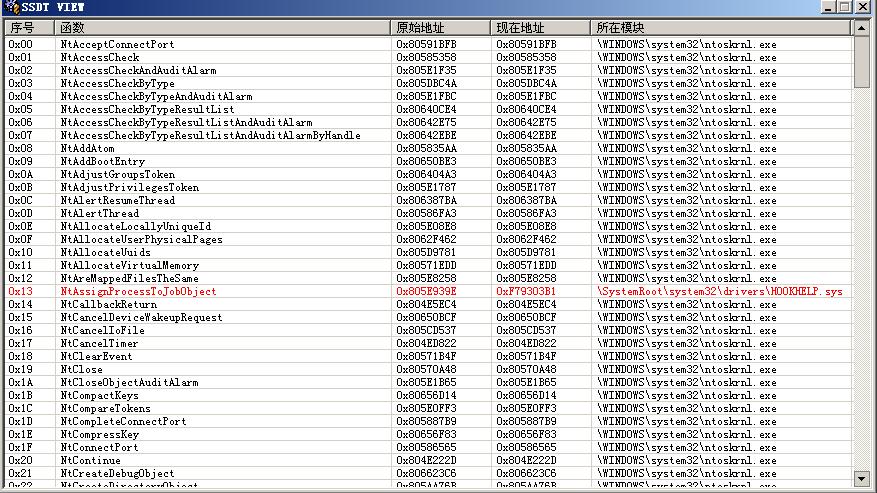Viewport: 877px width, 493px height.
Task: Click the 原始地址 column header
Action: (x=440, y=27)
